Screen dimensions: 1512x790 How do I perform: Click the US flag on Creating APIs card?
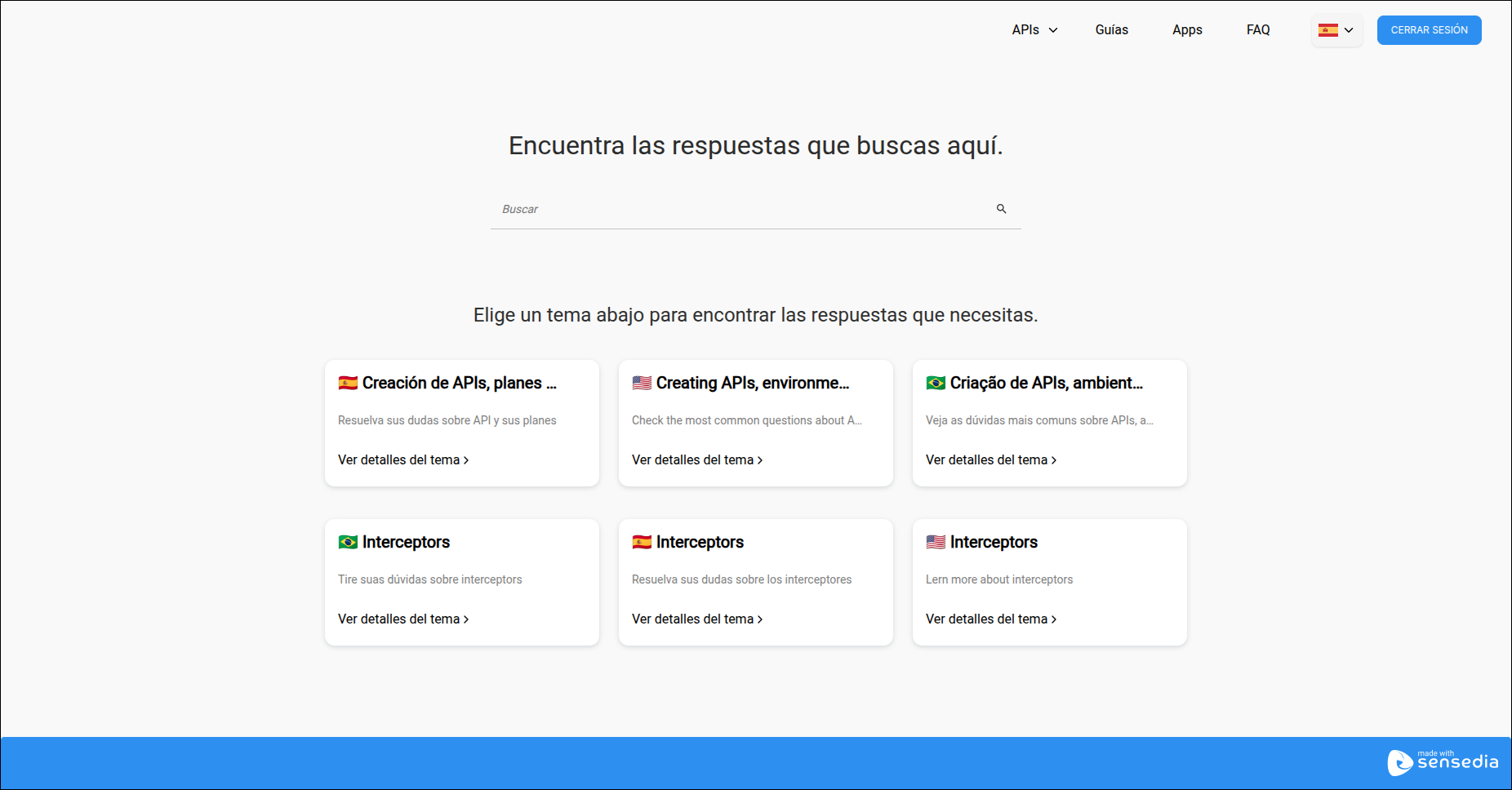coord(642,383)
